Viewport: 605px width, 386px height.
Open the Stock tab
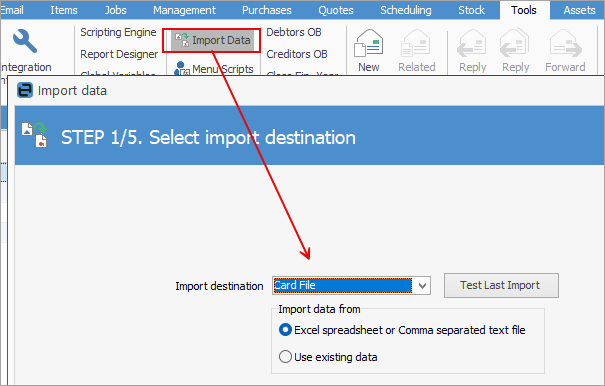click(x=471, y=10)
